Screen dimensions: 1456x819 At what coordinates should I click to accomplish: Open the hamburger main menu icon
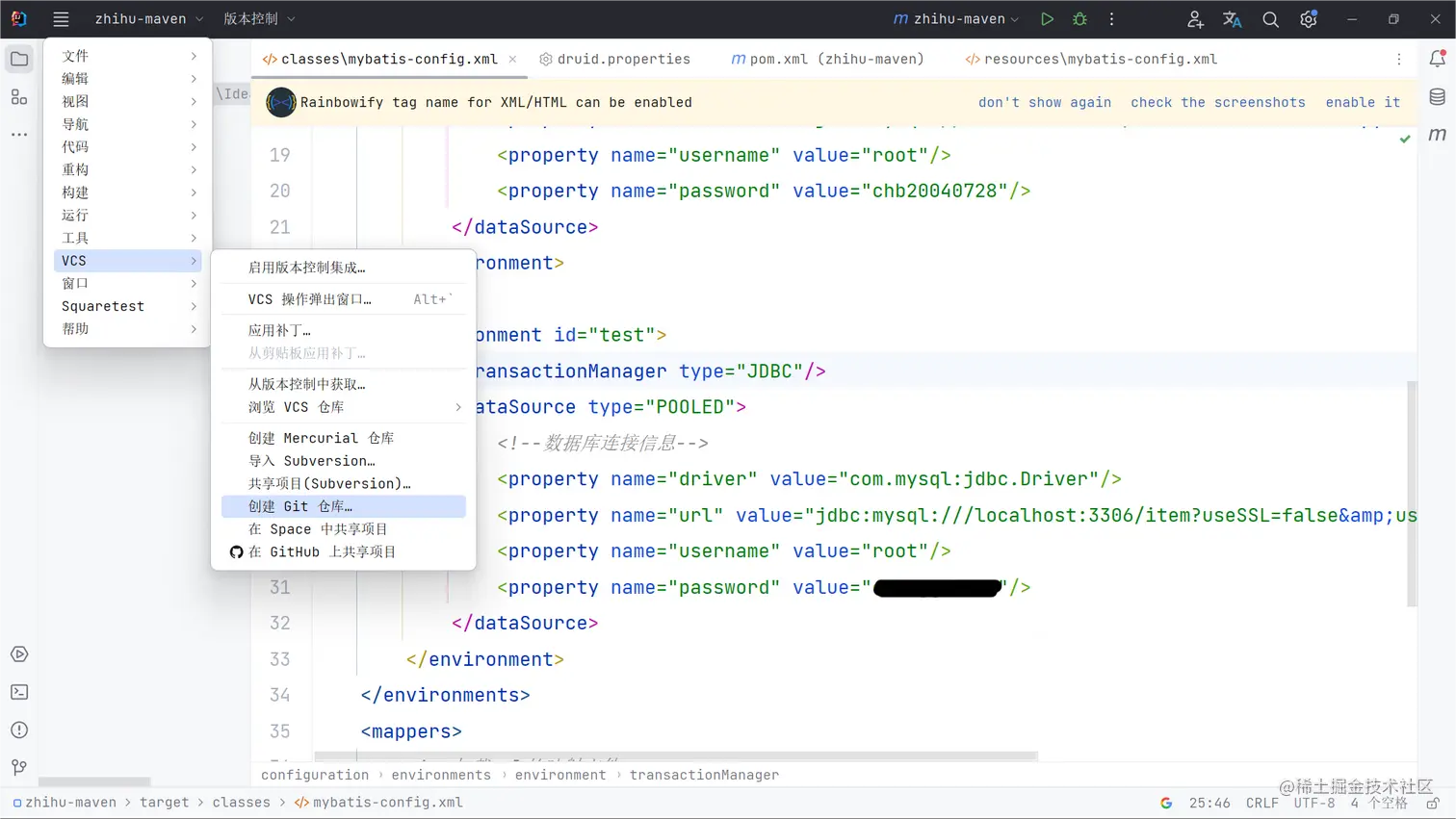click(x=61, y=19)
